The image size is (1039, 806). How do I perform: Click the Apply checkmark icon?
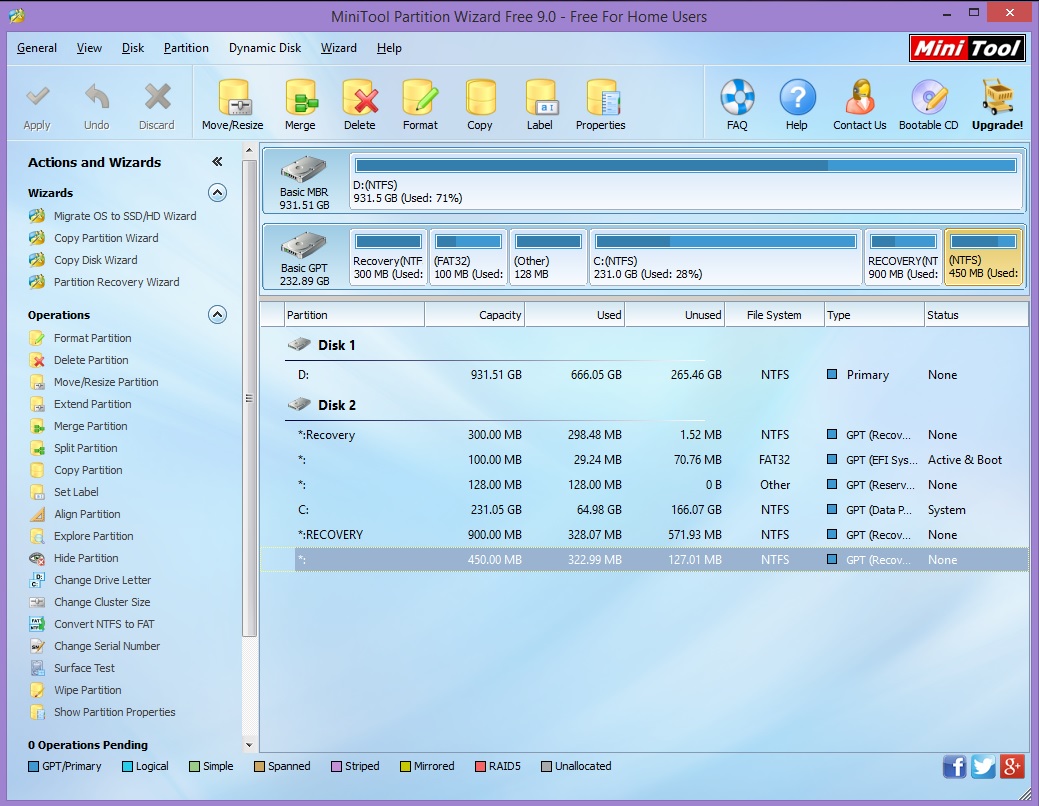(37, 107)
